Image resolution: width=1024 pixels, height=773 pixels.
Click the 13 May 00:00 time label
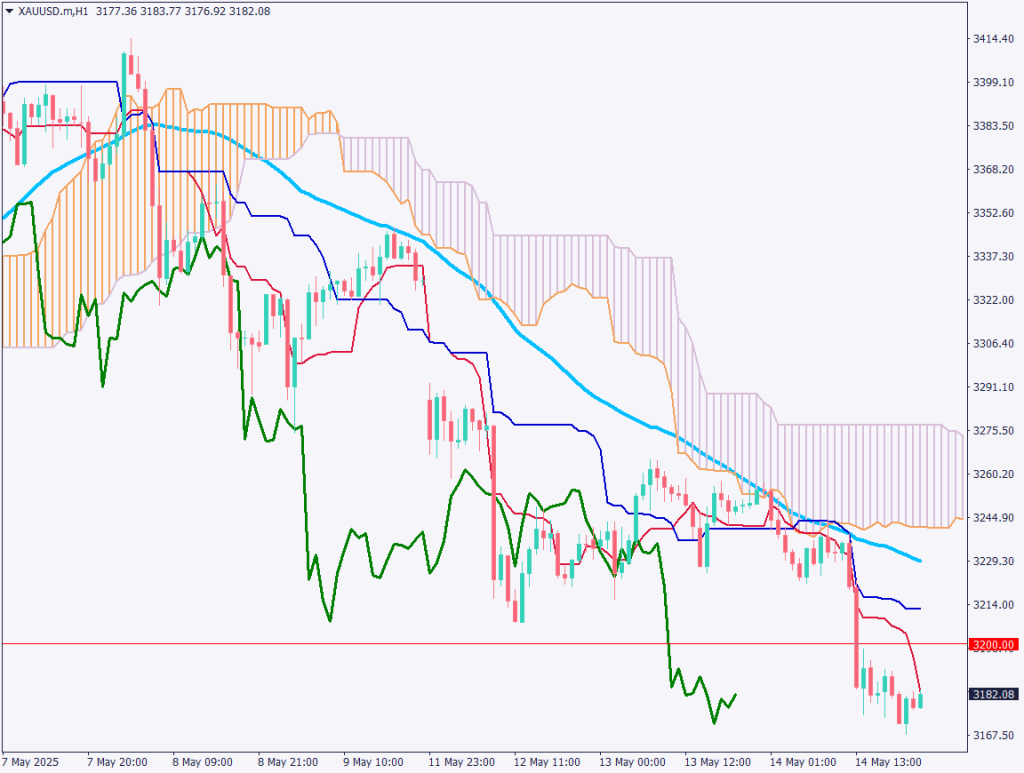pos(631,761)
